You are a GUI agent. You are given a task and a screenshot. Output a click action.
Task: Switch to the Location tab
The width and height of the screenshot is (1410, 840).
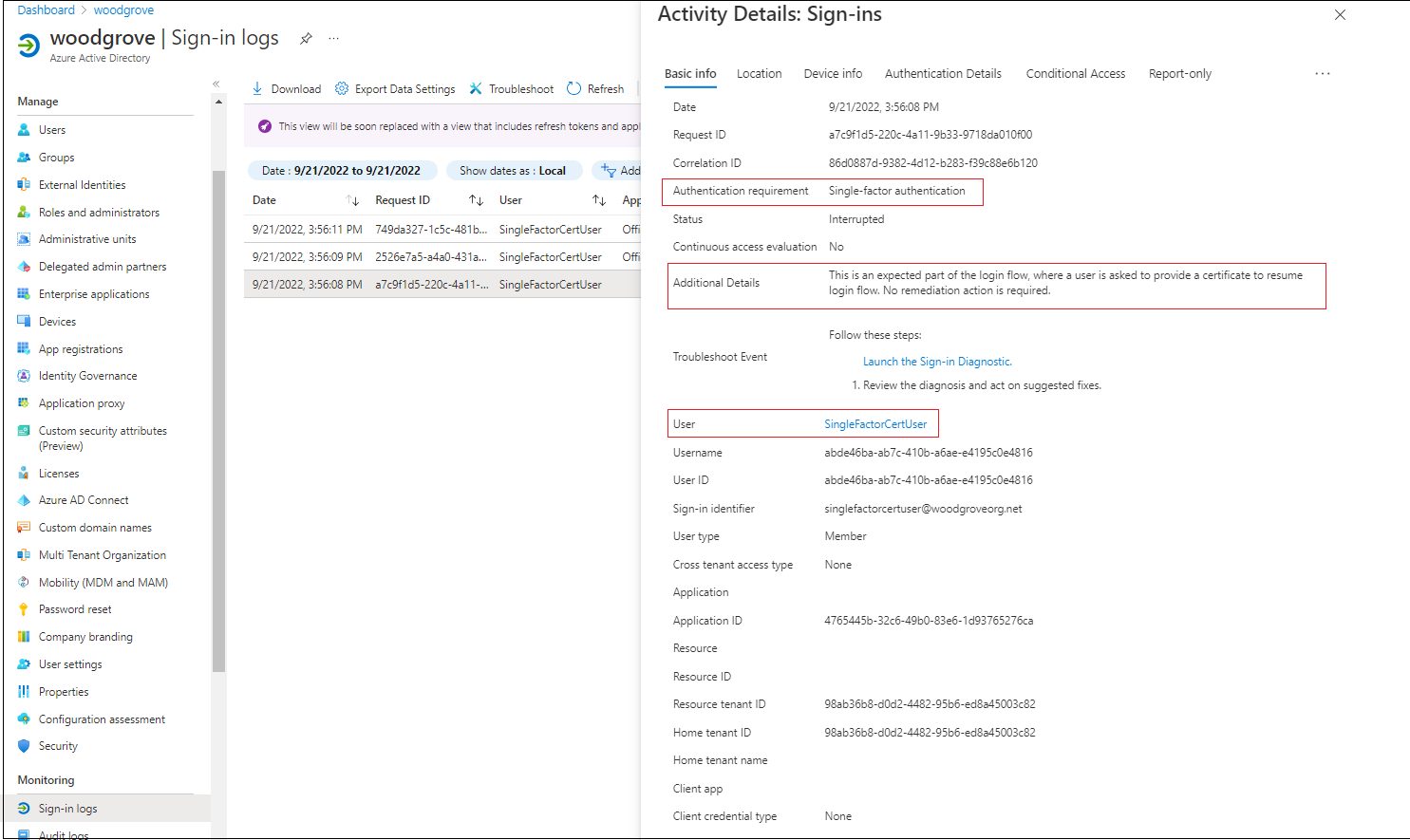coord(760,74)
